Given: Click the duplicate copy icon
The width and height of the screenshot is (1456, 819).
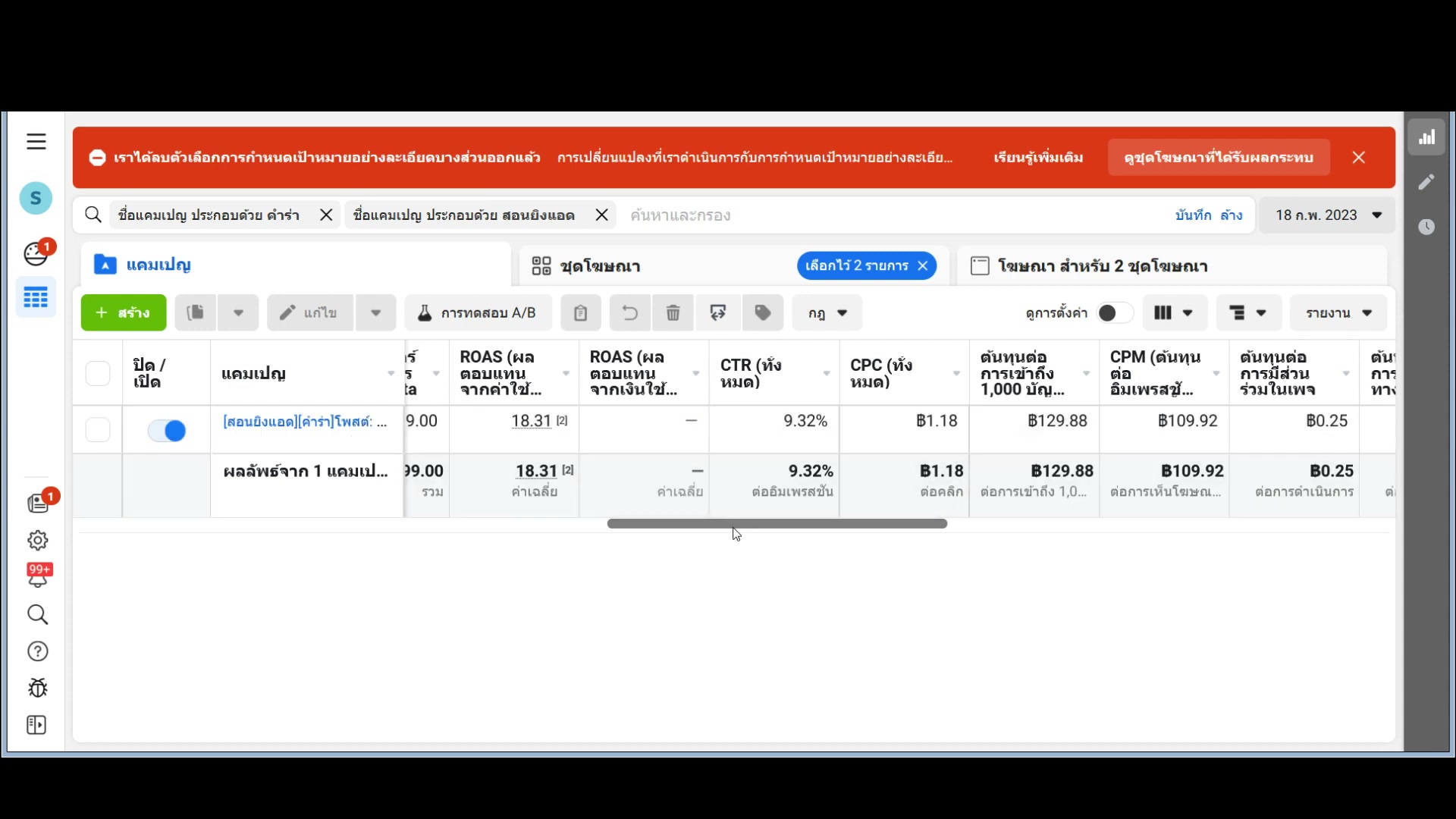Looking at the screenshot, I should click(196, 313).
